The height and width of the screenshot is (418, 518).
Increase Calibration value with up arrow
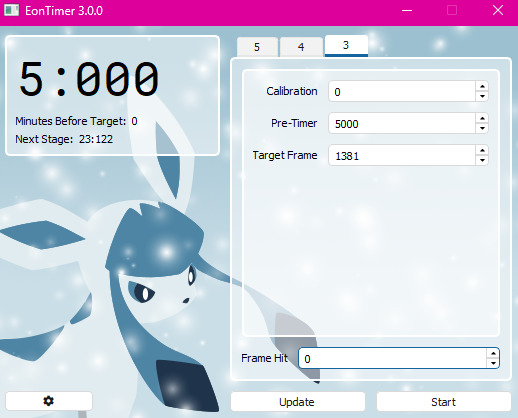pyautogui.click(x=482, y=86)
